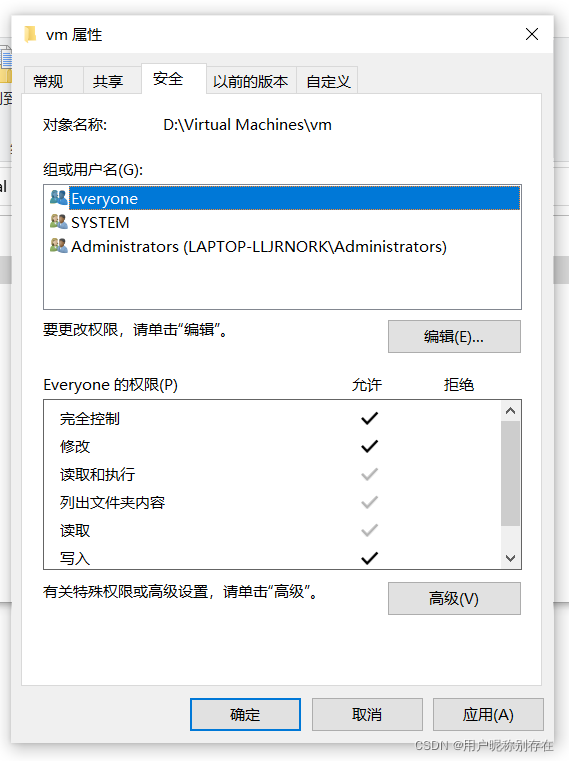Click the Everyone 的权限(P) label
The width and height of the screenshot is (569, 761).
pos(111,385)
